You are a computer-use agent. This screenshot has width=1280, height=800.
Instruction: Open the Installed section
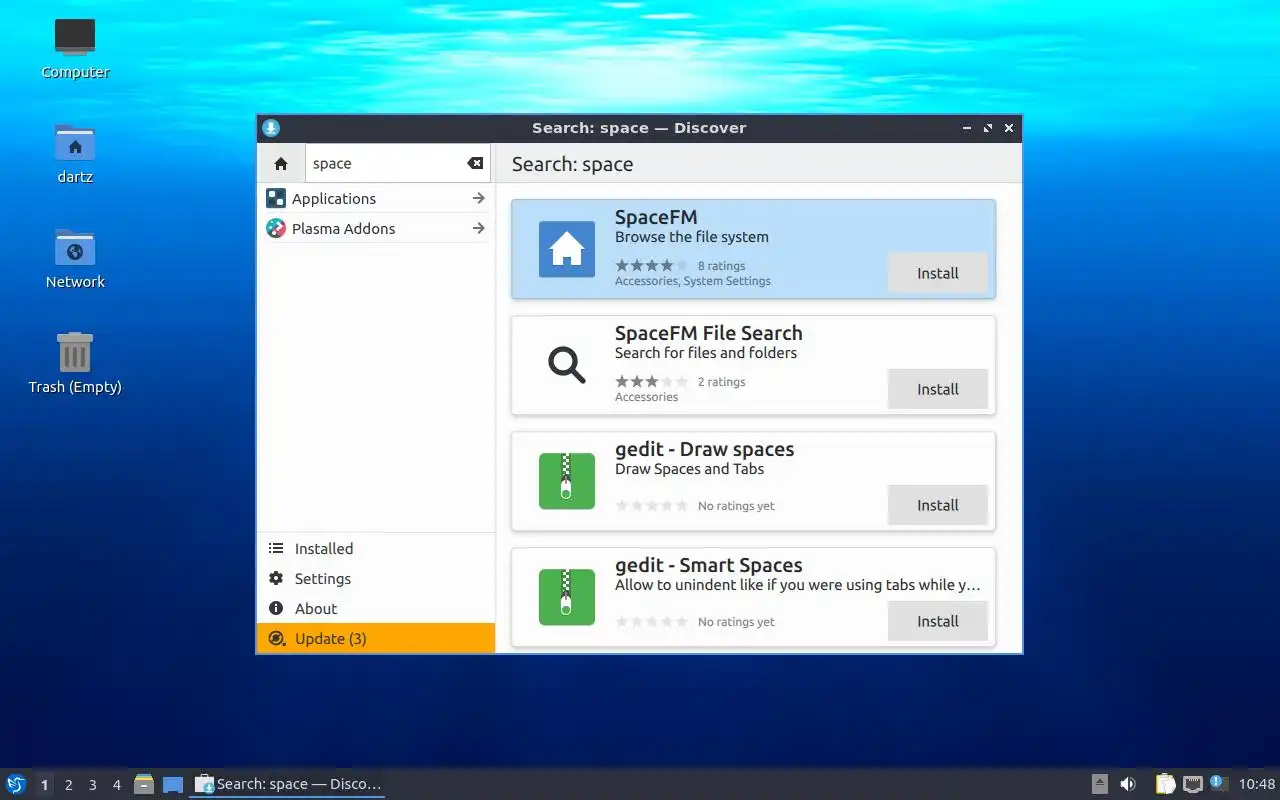376,548
